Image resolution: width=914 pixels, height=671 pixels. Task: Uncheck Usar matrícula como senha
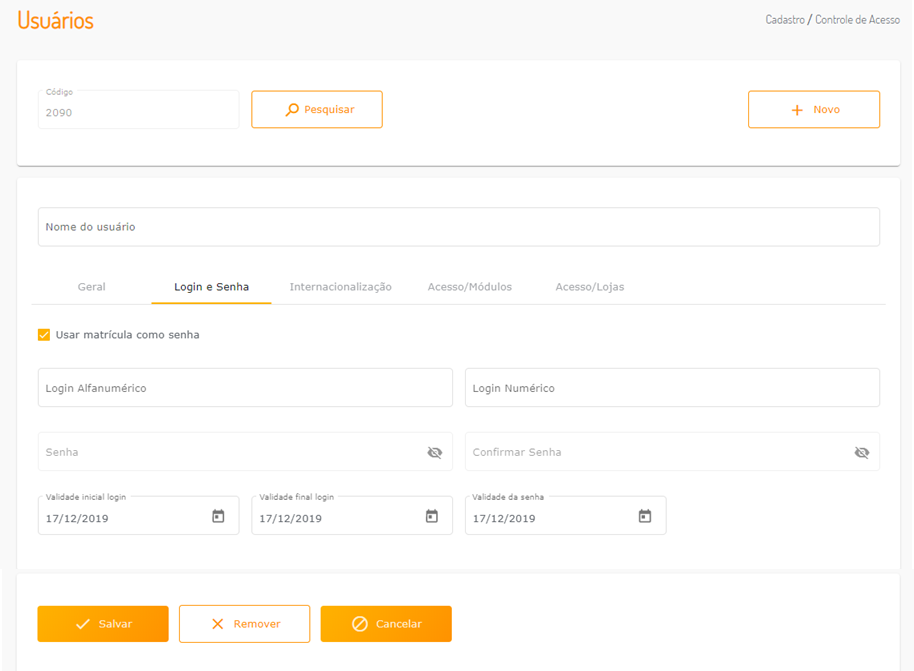[x=44, y=335]
